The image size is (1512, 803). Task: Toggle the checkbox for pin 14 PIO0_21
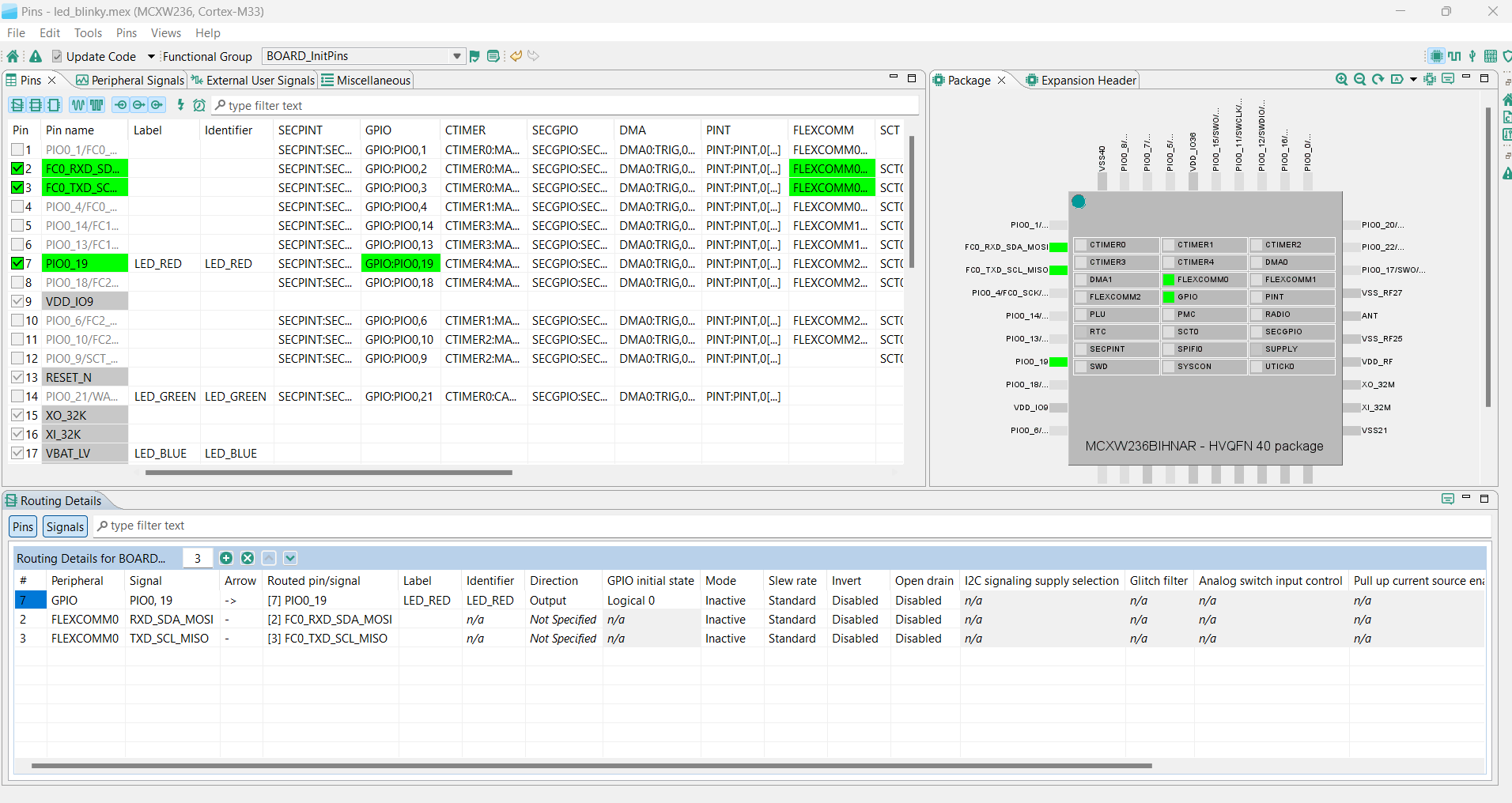pyautogui.click(x=17, y=396)
